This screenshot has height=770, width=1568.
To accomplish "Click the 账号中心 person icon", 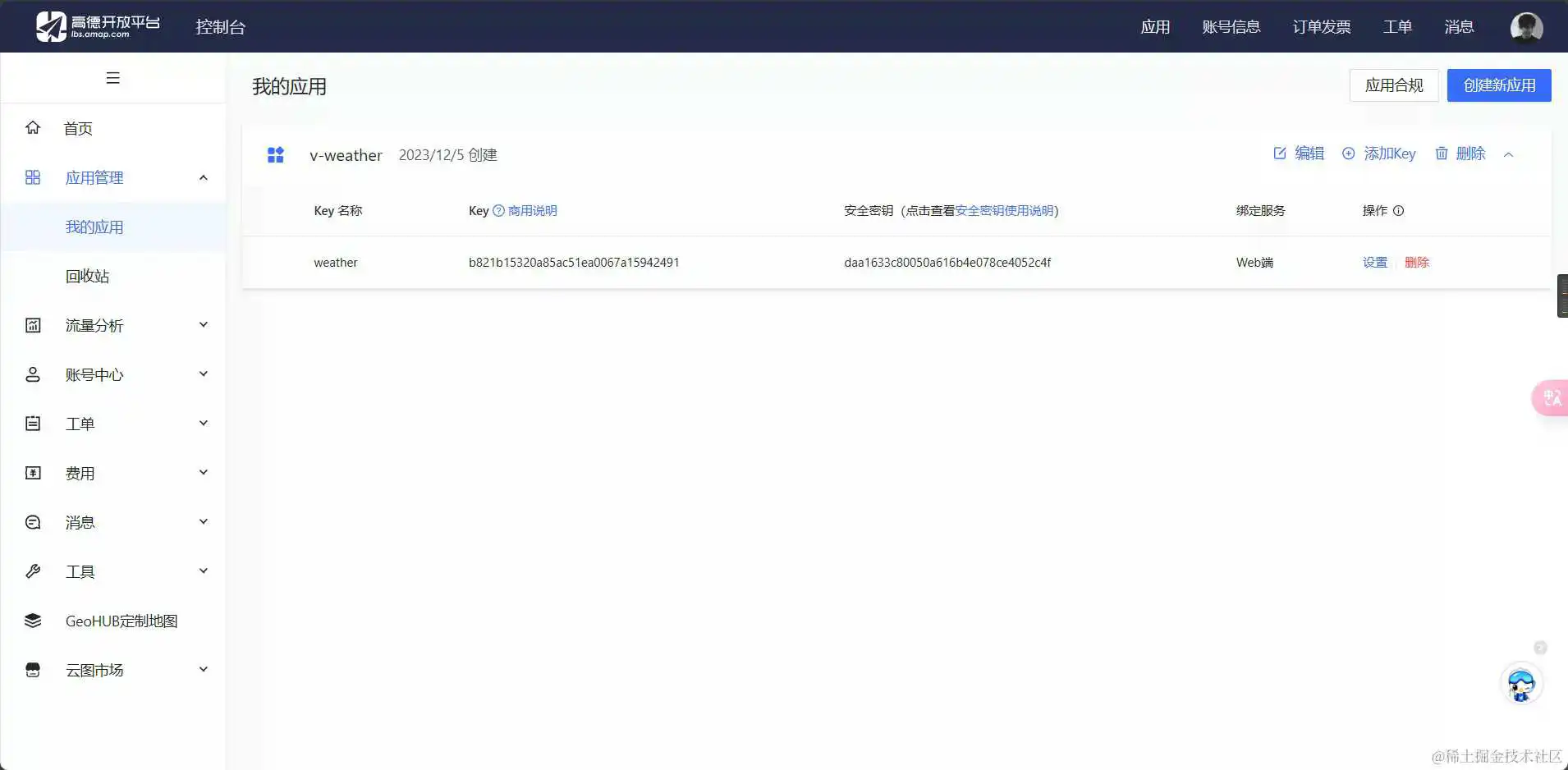I will coord(33,374).
